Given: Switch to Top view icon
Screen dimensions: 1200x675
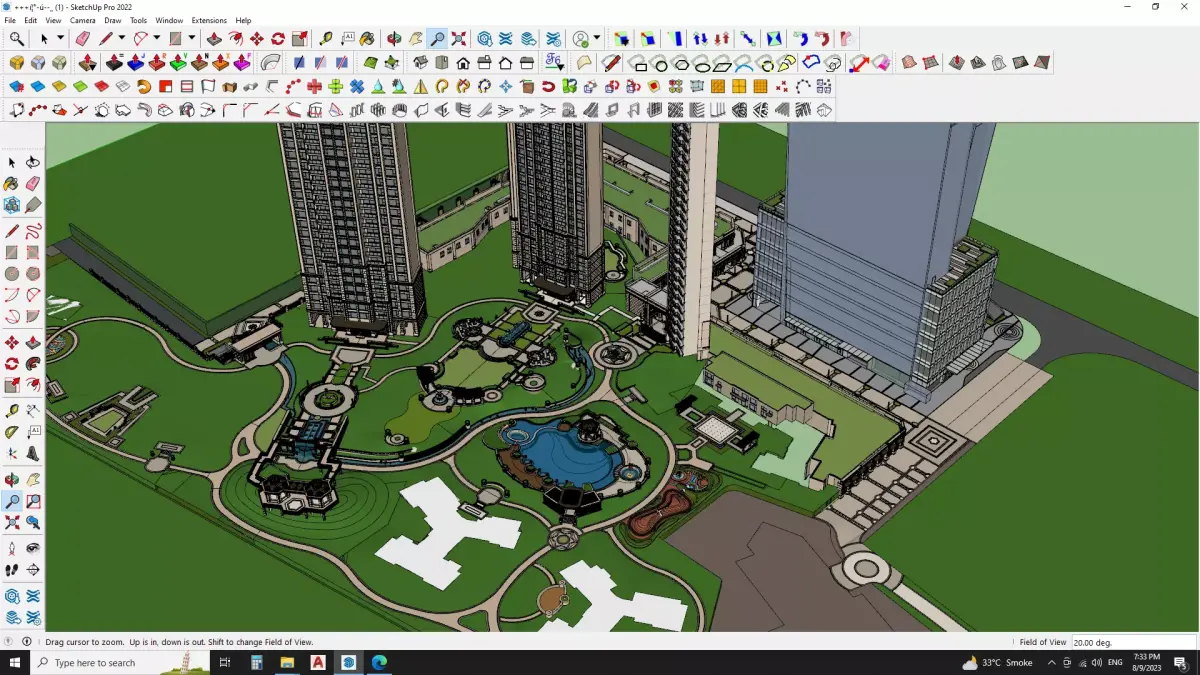Looking at the screenshot, I should click(442, 63).
